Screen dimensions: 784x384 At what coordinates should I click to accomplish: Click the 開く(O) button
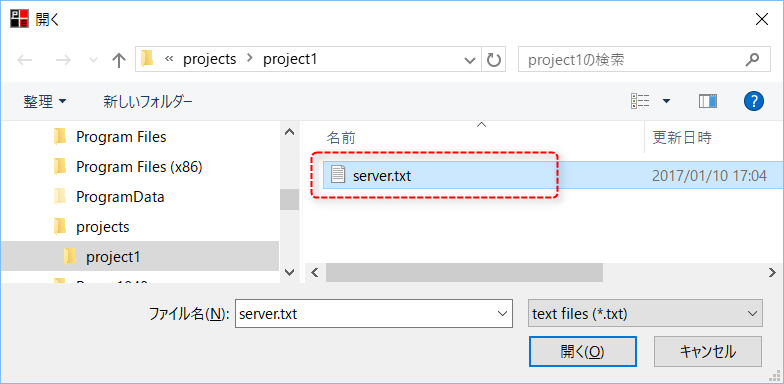(x=582, y=352)
